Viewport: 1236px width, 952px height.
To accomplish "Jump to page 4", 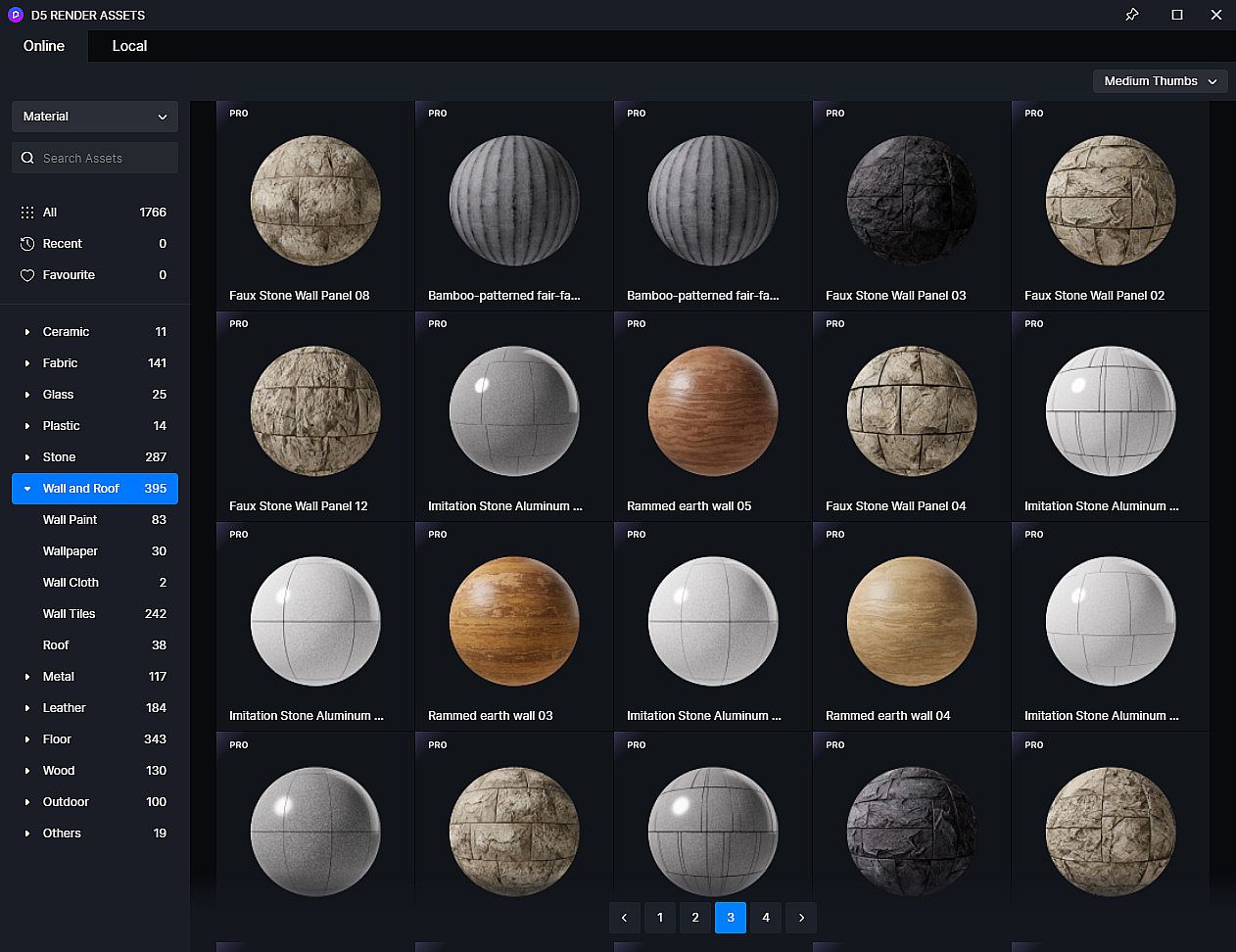I will [x=766, y=918].
